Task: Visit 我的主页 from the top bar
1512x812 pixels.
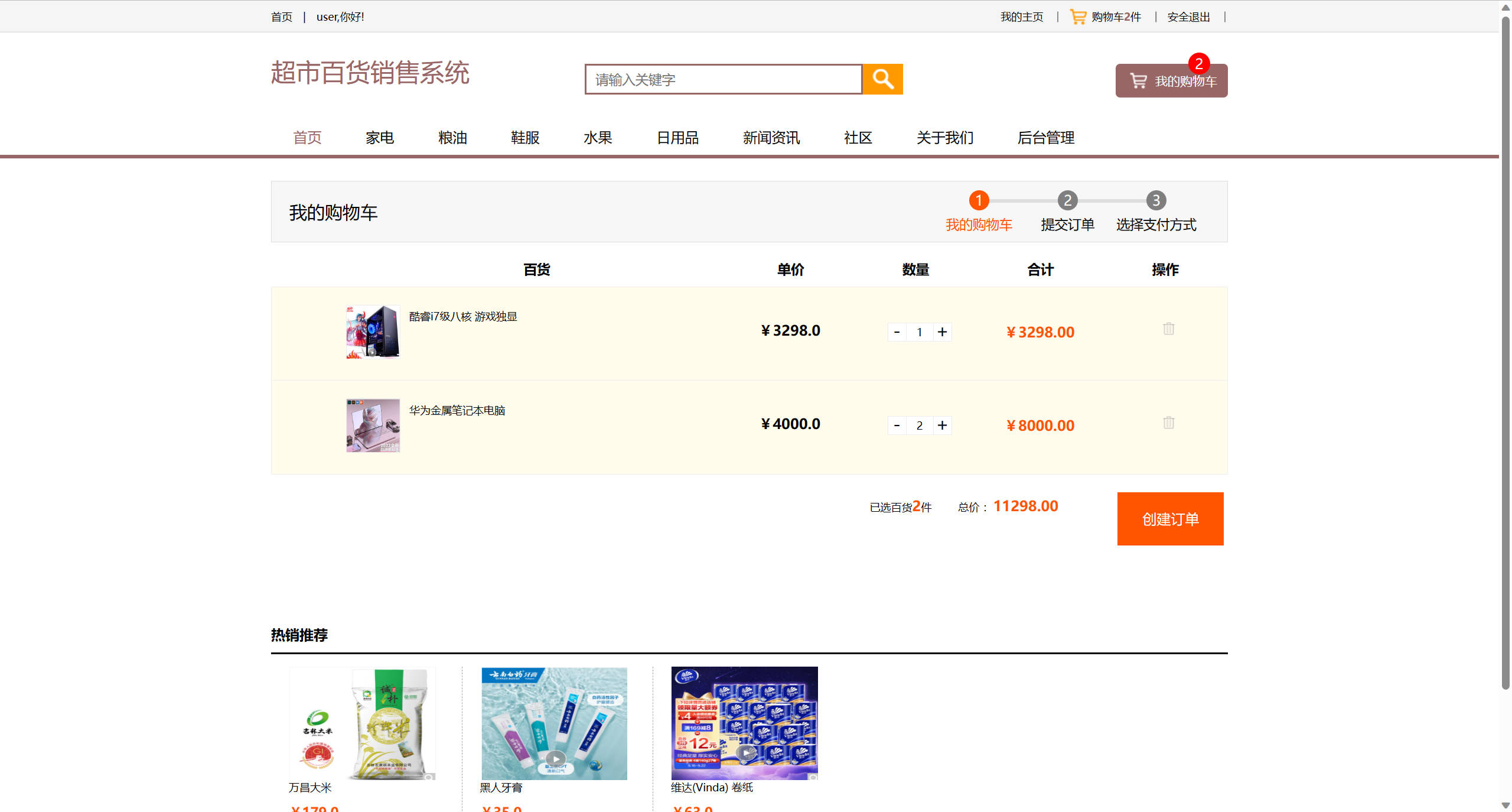Action: click(1021, 17)
